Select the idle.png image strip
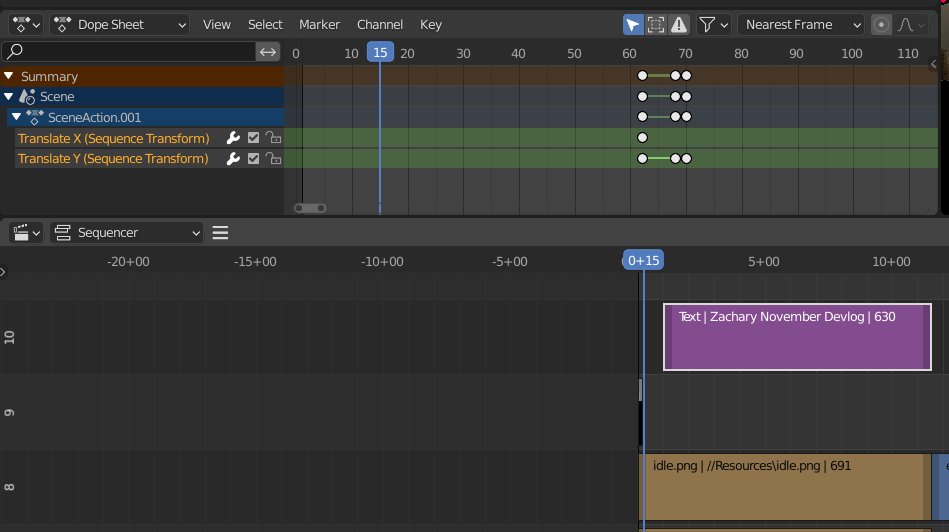949x532 pixels. 785,487
